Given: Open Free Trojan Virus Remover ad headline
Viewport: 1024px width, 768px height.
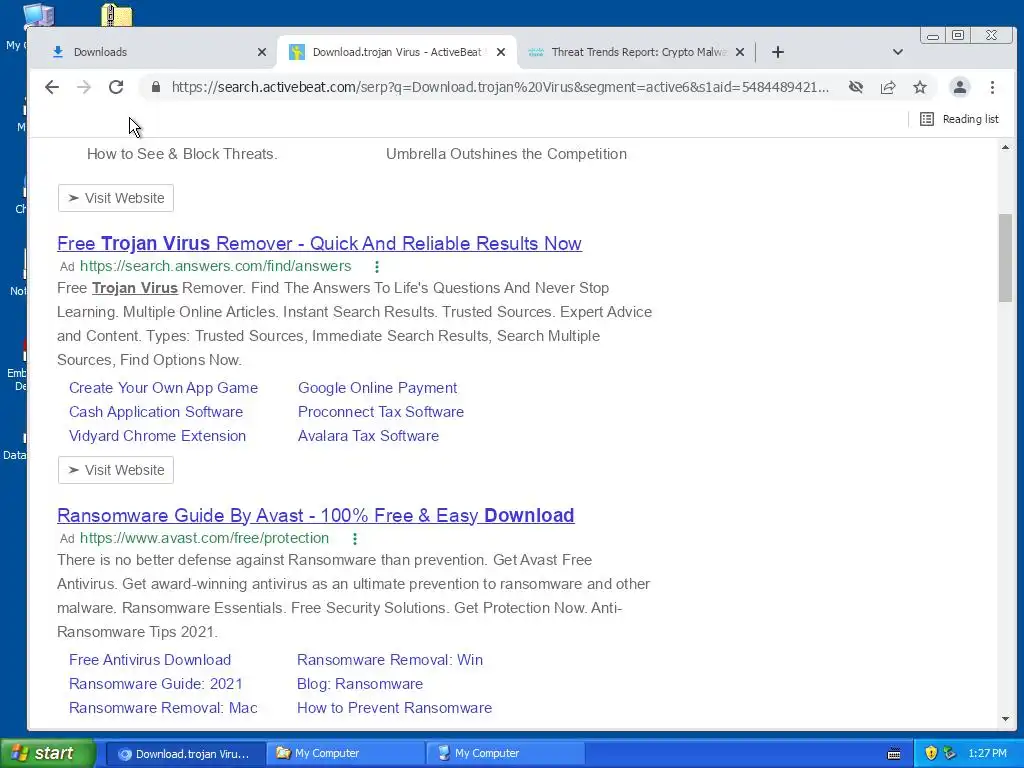Looking at the screenshot, I should click(319, 243).
